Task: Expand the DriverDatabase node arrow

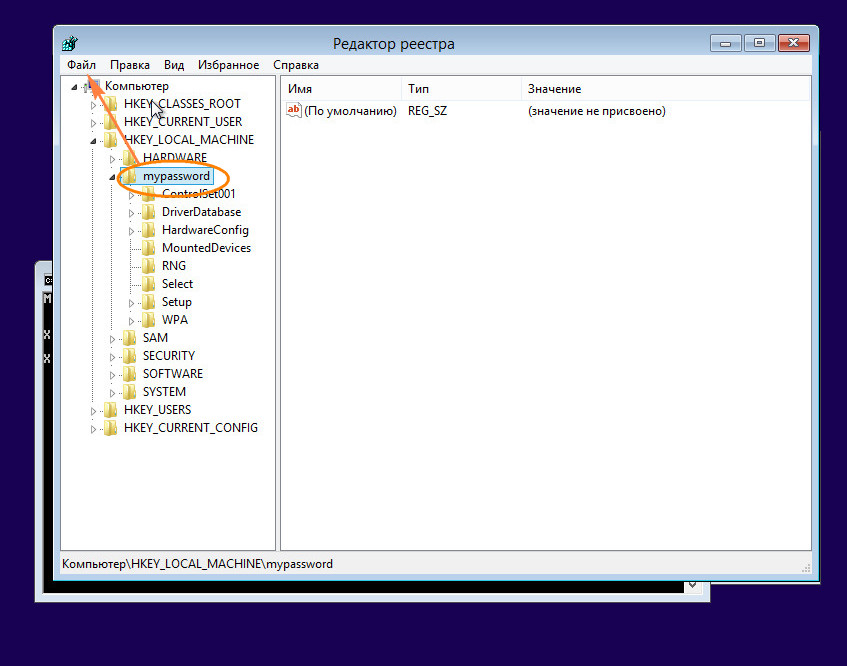Action: pos(131,213)
